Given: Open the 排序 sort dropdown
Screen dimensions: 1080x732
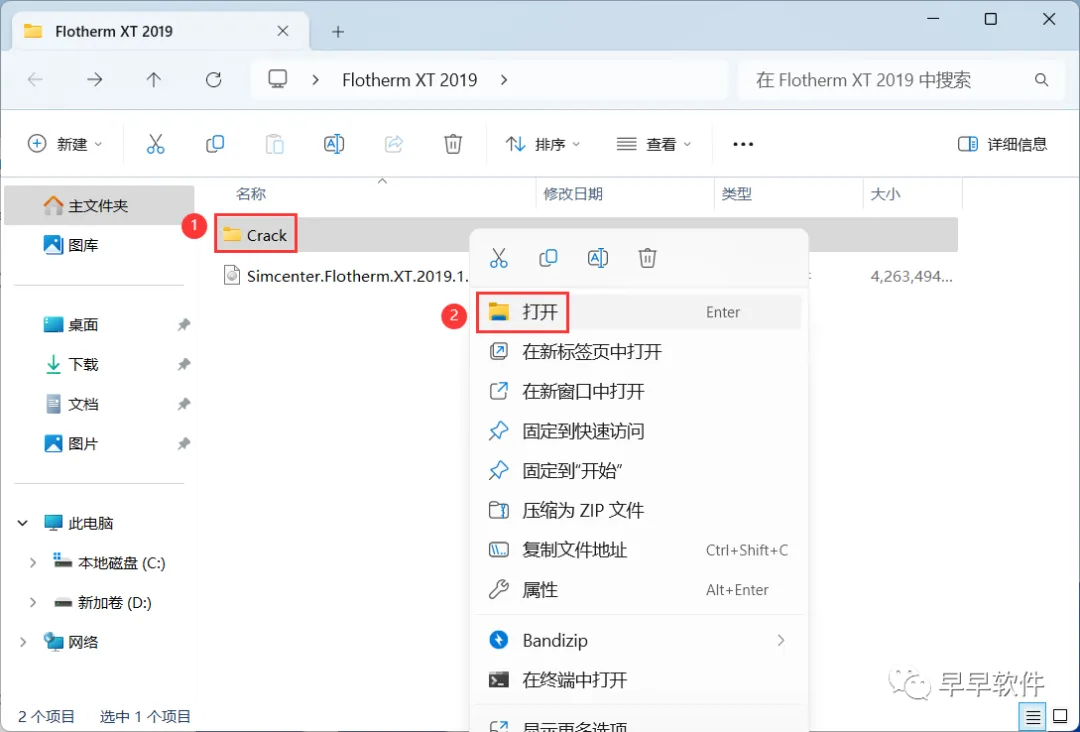Looking at the screenshot, I should [x=543, y=144].
